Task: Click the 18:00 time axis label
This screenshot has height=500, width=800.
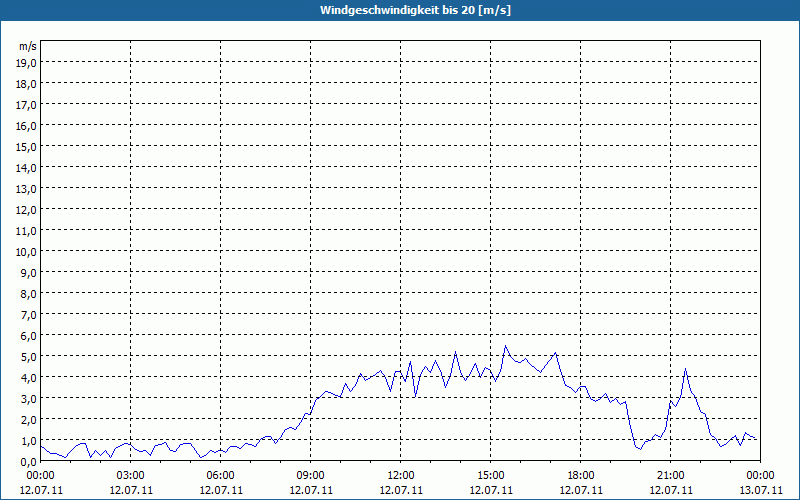Action: click(x=580, y=476)
